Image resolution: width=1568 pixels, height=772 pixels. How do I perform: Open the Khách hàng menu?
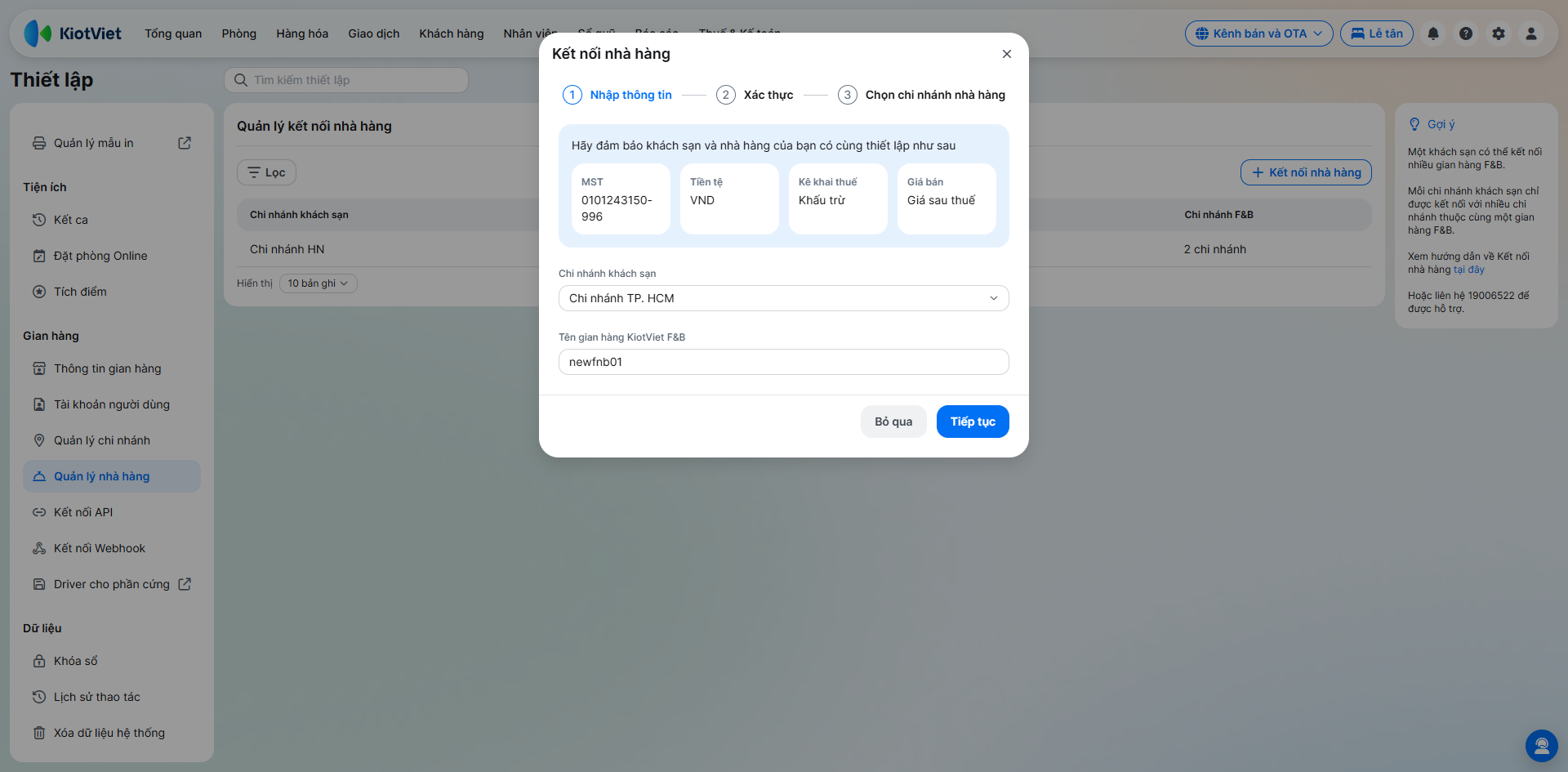click(452, 33)
